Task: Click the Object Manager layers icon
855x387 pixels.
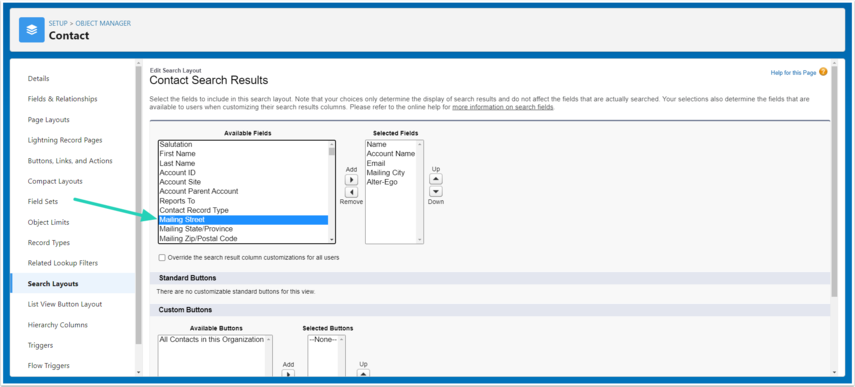Action: pyautogui.click(x=32, y=29)
